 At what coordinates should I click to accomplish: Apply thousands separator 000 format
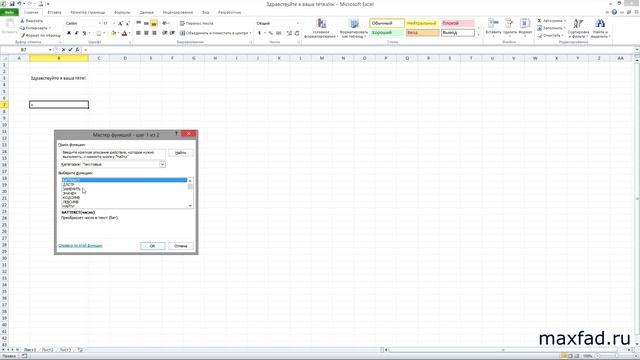pos(278,33)
